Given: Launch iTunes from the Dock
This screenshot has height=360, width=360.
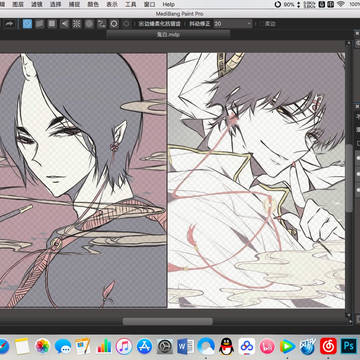Looking at the screenshot, I should pos(124,347).
